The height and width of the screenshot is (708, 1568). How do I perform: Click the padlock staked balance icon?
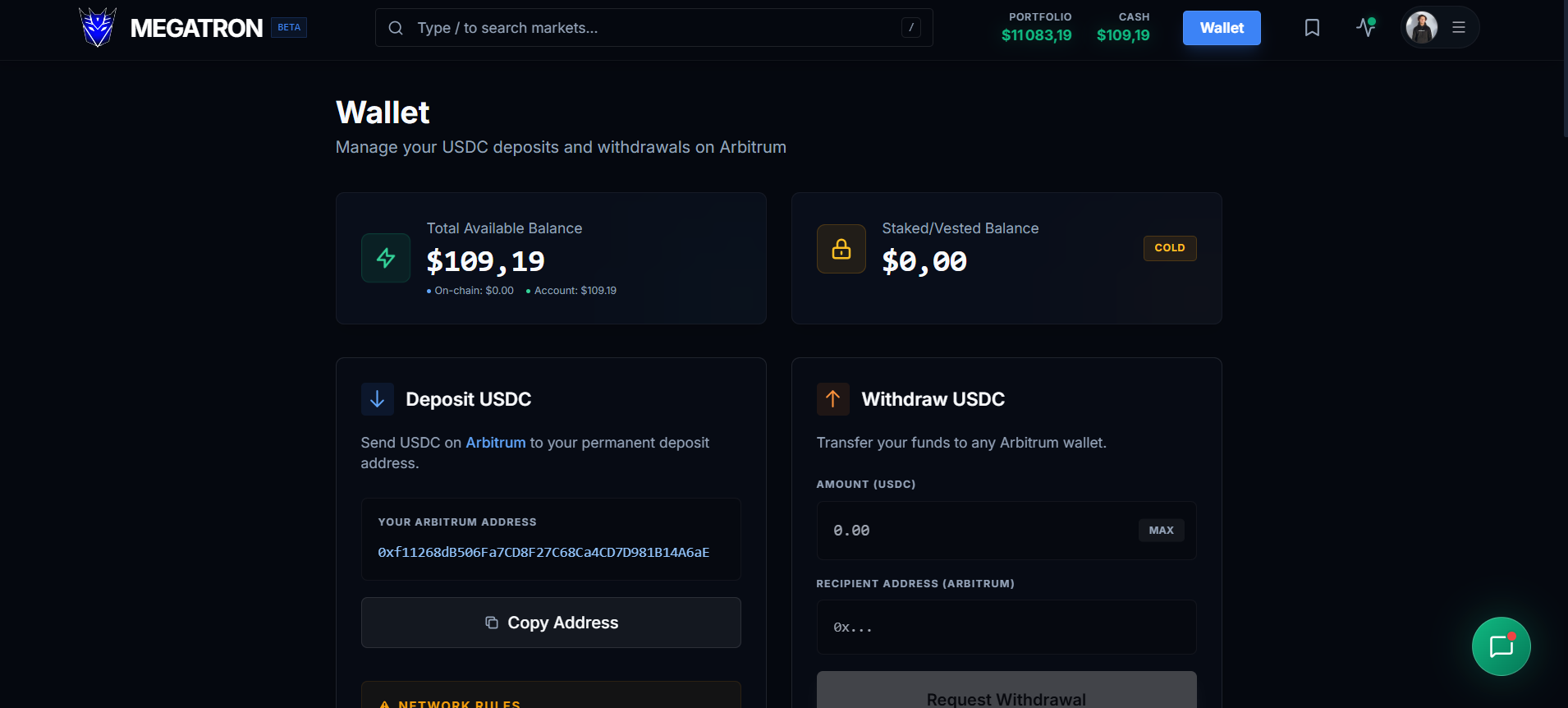coord(841,249)
